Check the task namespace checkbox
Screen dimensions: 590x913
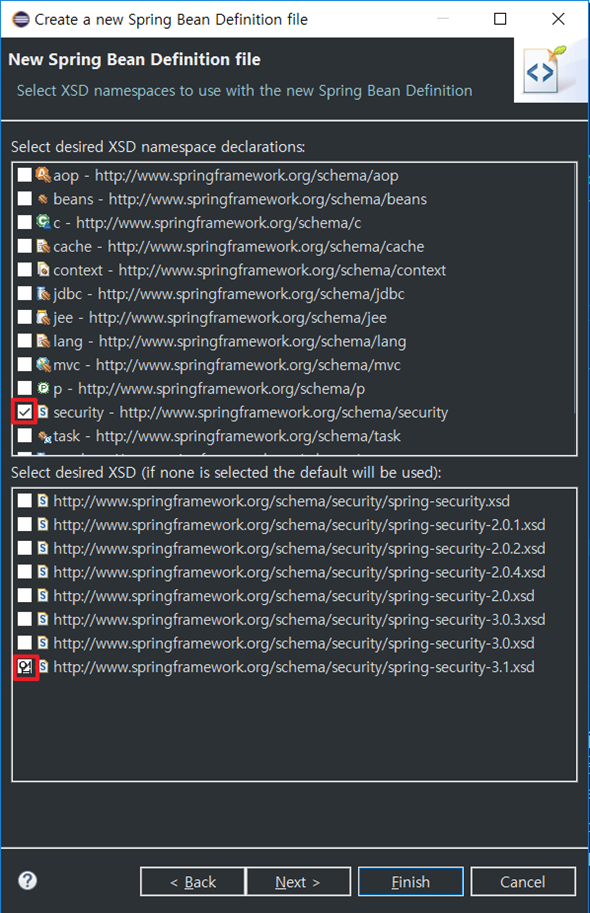click(x=24, y=436)
